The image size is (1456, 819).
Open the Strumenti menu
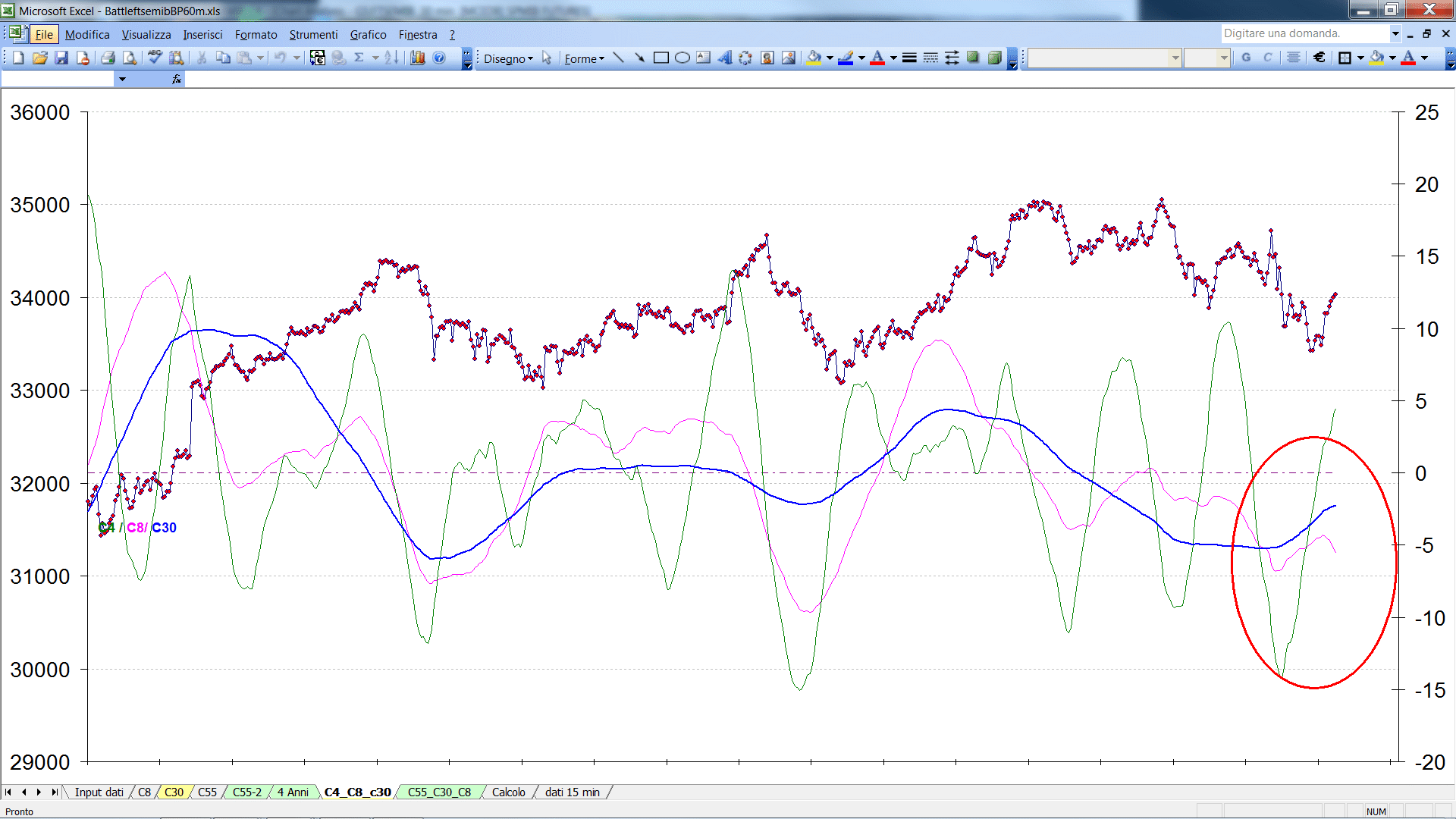click(313, 34)
